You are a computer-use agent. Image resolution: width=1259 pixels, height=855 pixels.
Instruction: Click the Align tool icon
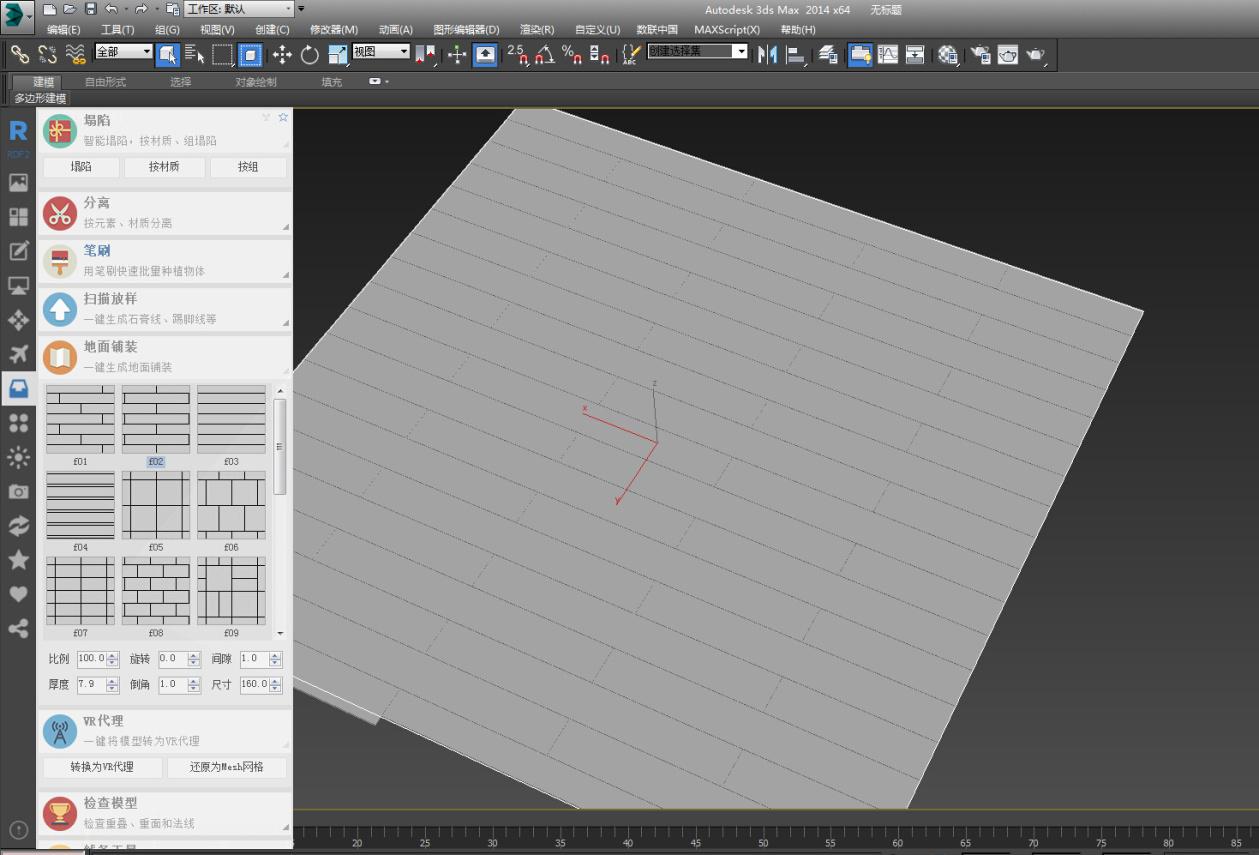(x=796, y=54)
